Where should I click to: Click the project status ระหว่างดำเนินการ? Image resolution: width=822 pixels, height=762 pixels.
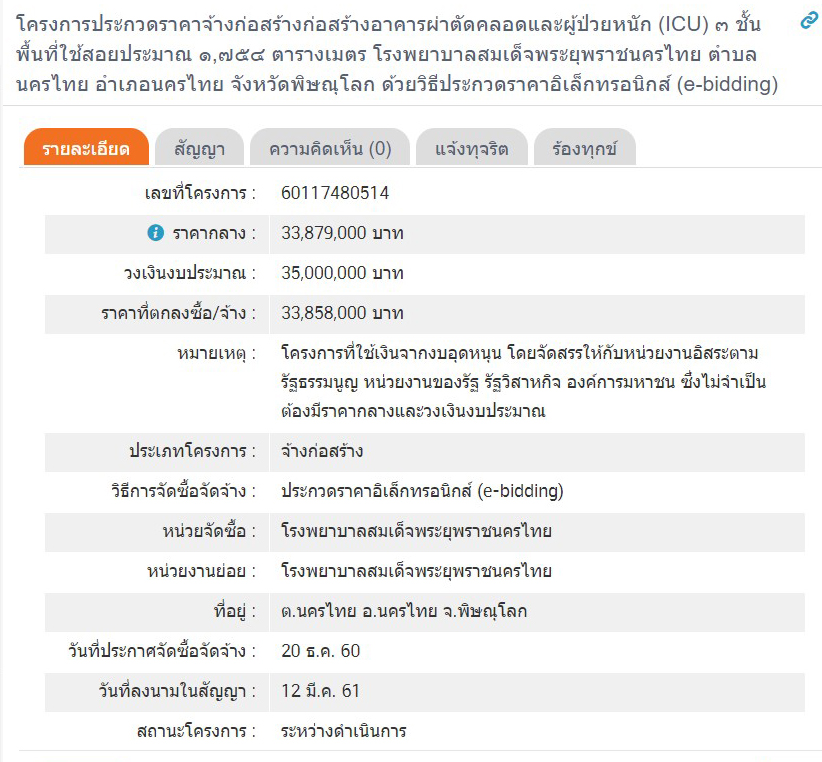point(344,731)
